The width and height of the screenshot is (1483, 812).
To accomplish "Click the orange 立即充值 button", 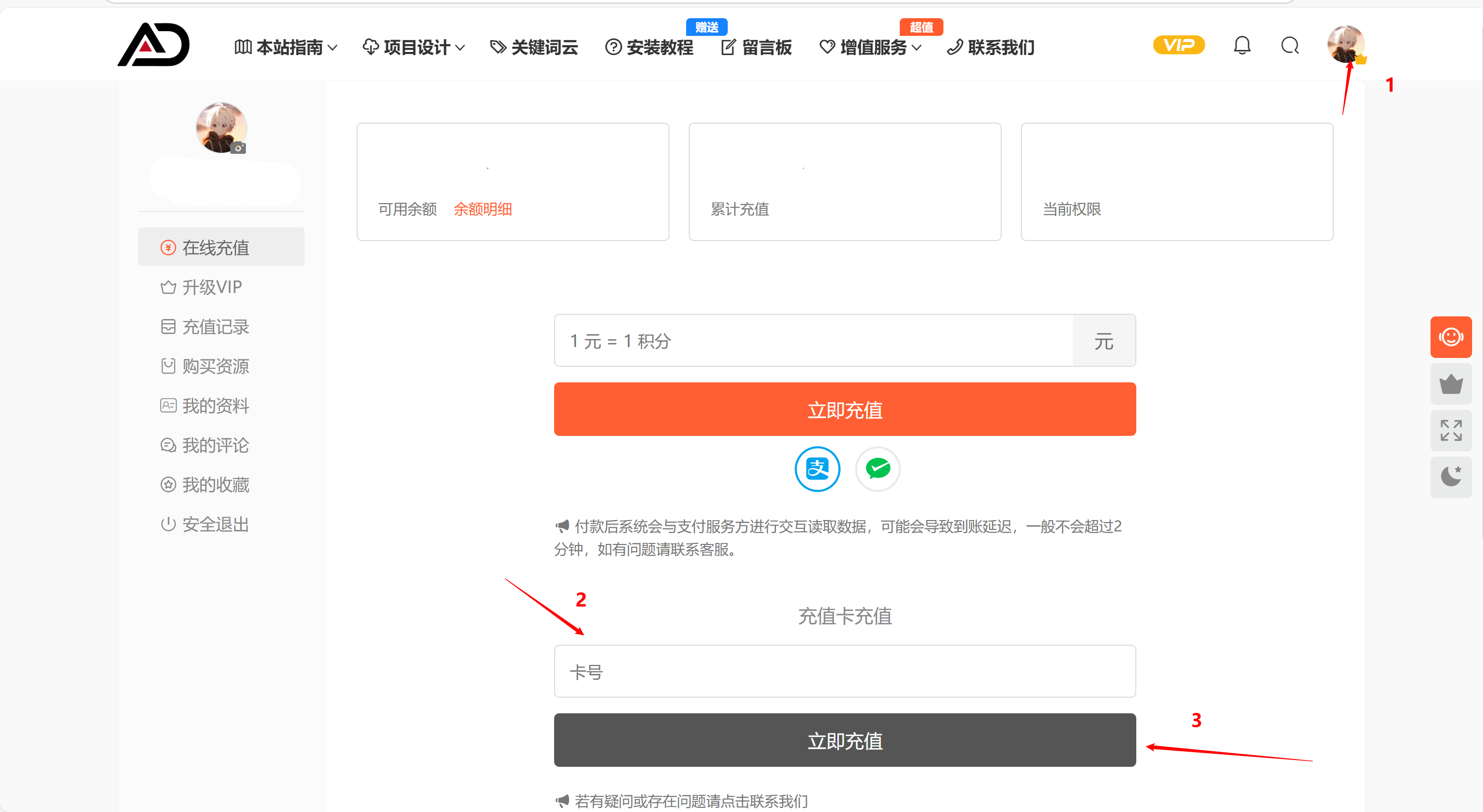I will point(844,410).
